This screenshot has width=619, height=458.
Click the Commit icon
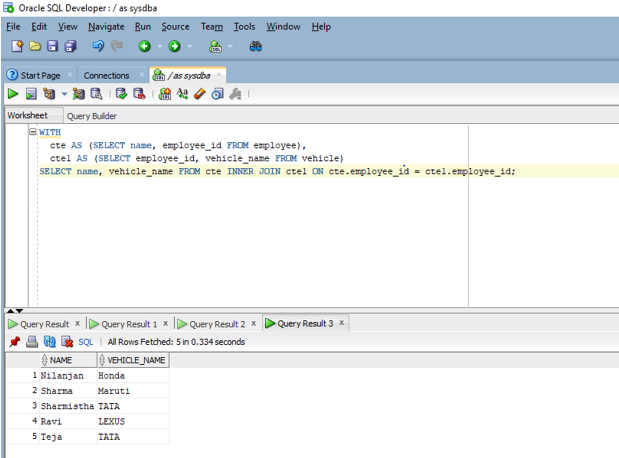coord(121,94)
